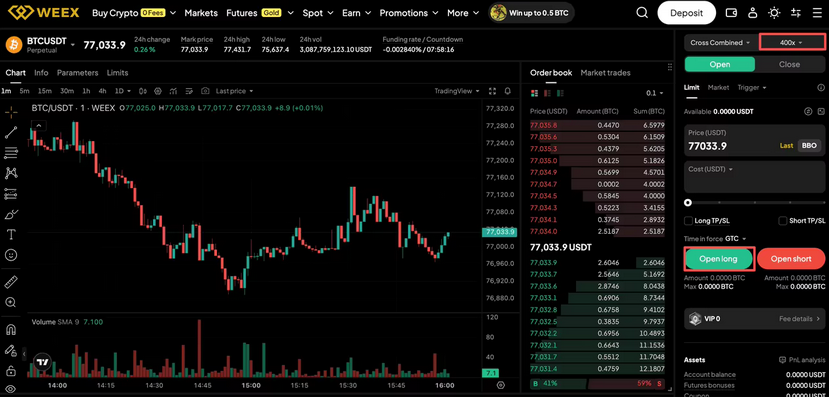The image size is (829, 397).
Task: Toggle stay in drawing mode pencil-lock
Action: coord(11,350)
